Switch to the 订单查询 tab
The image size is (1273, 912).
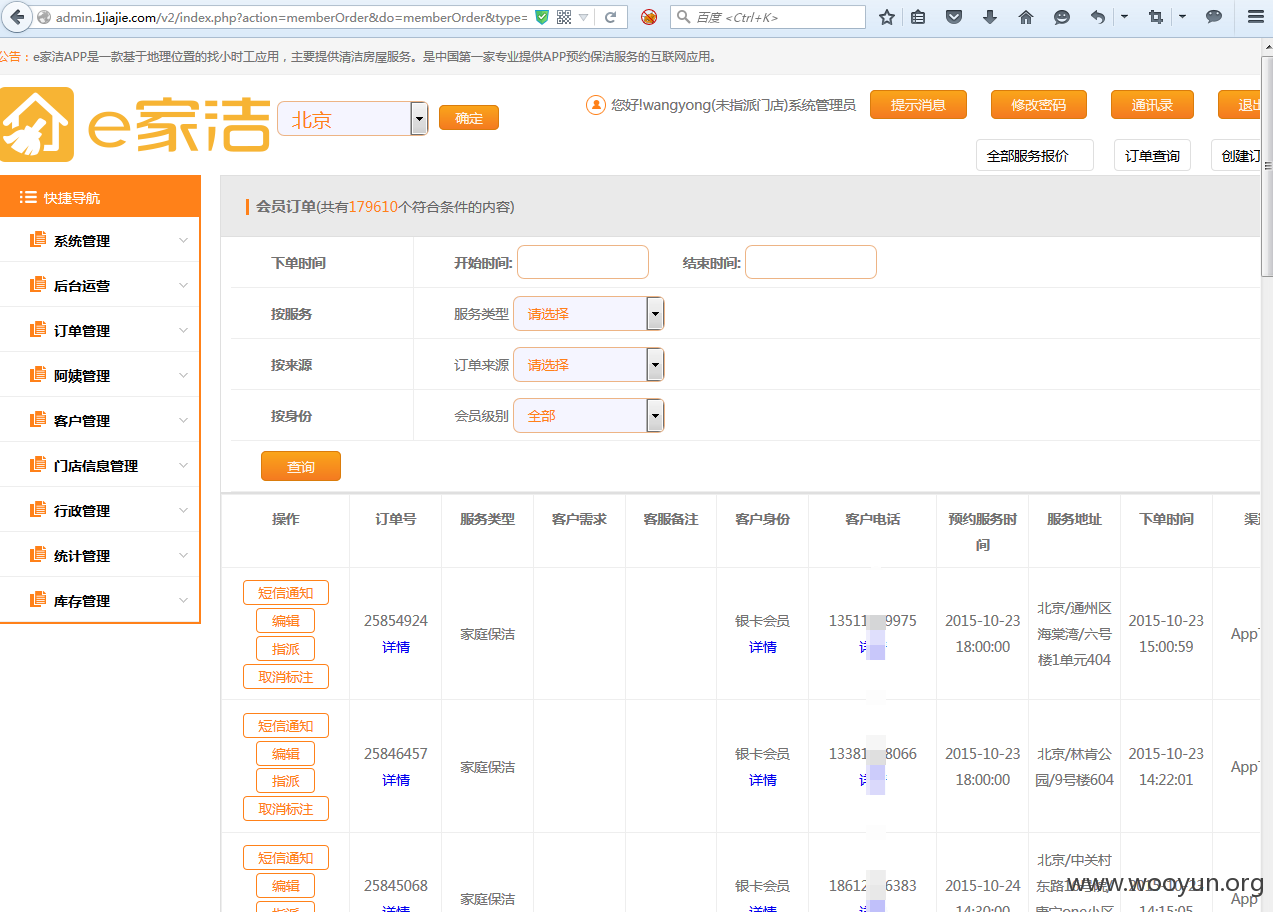(1152, 156)
